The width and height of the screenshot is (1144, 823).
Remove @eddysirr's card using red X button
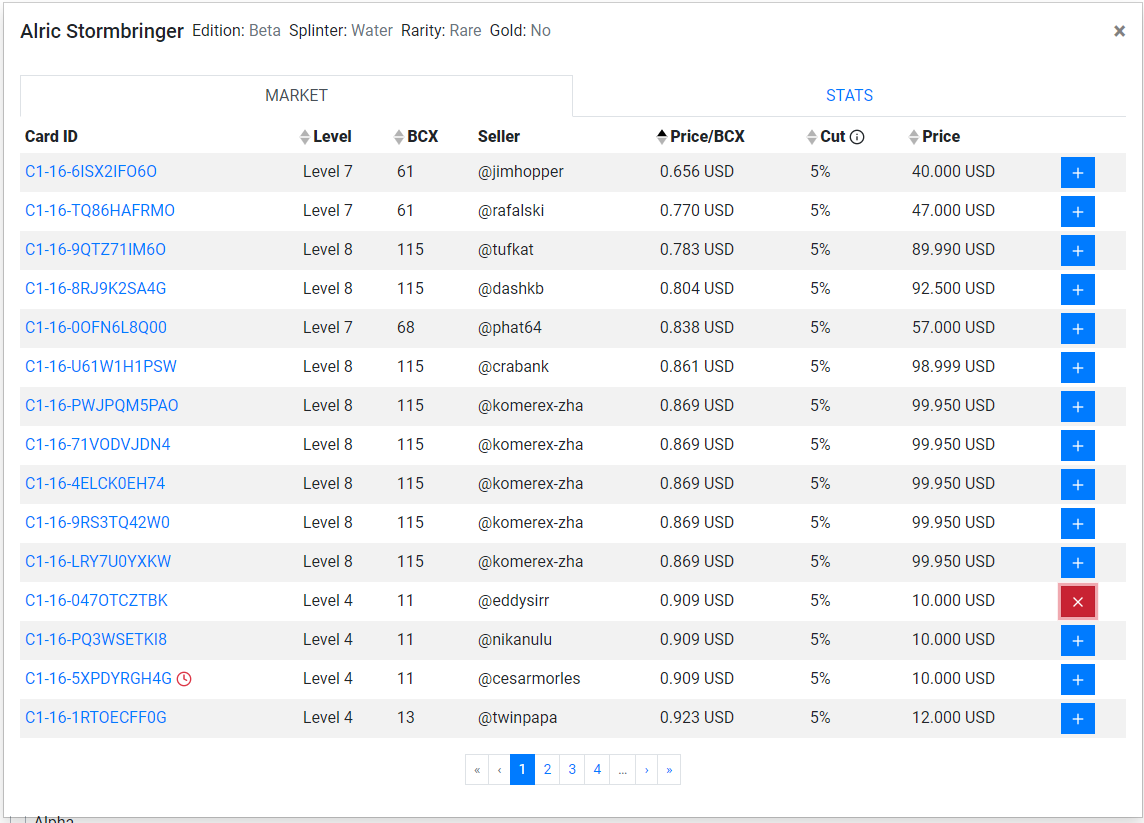tap(1077, 602)
